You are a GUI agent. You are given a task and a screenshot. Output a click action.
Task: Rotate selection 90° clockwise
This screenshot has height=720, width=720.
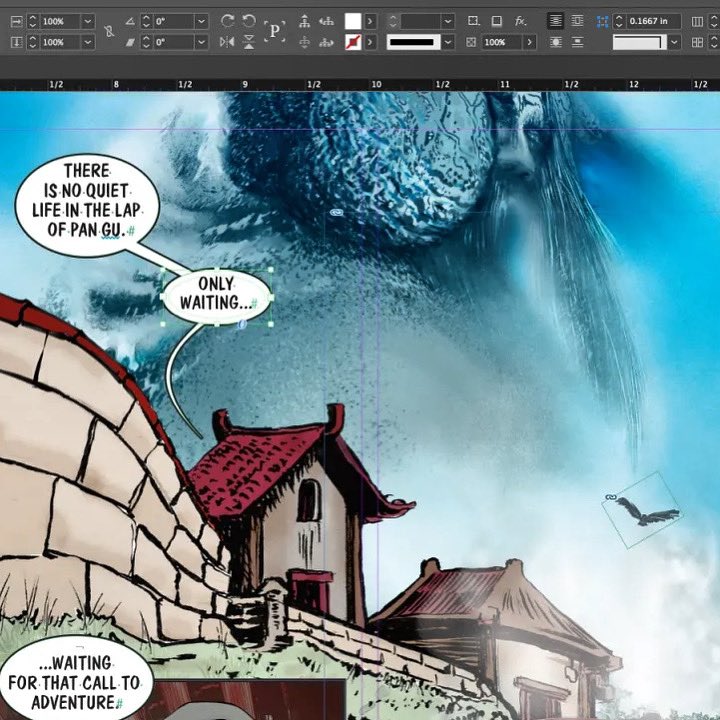[x=227, y=21]
